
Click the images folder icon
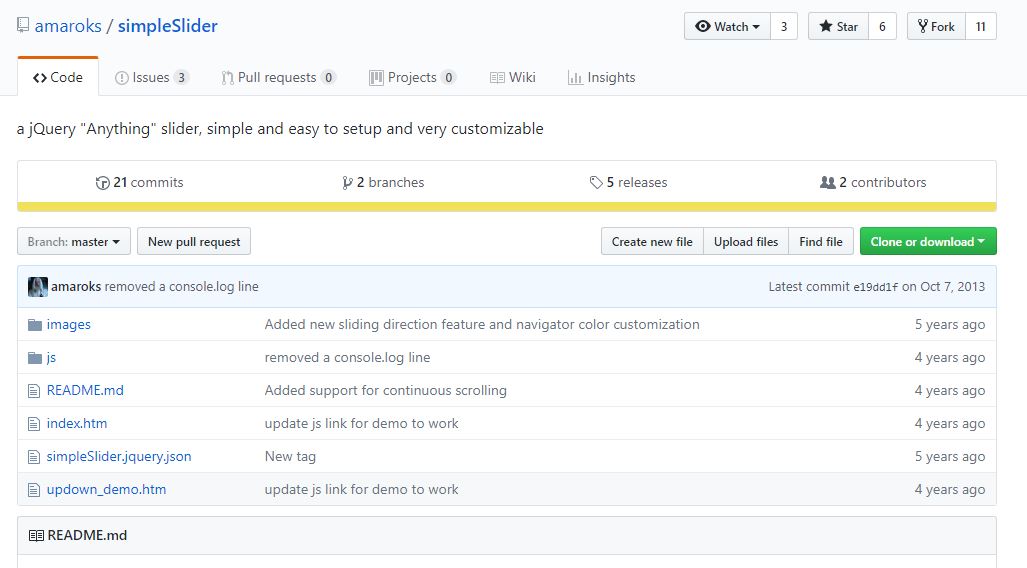tap(35, 325)
